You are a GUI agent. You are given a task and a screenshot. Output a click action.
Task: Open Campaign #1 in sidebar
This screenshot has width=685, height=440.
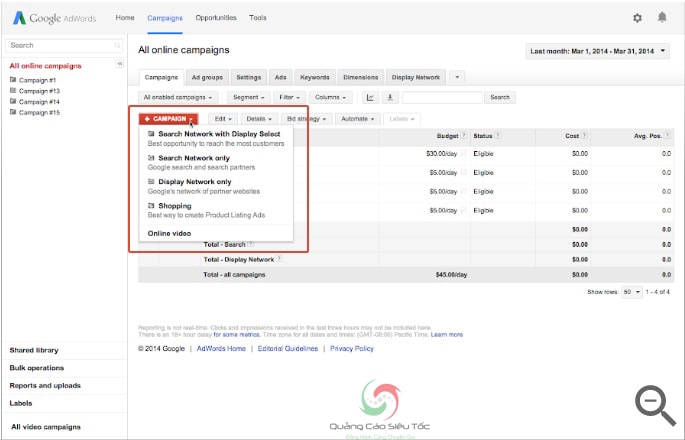tap(37, 80)
